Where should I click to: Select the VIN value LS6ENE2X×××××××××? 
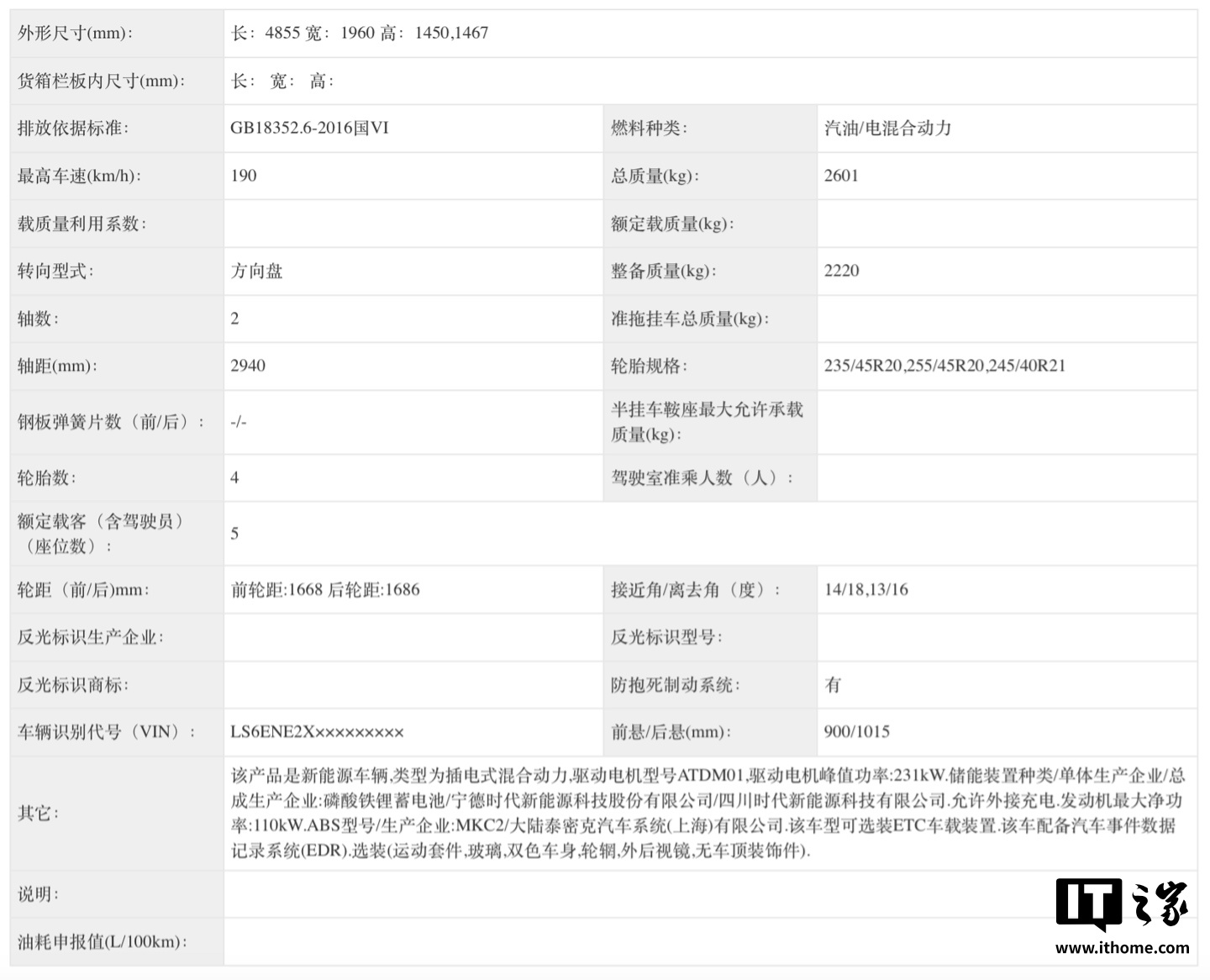pos(317,732)
